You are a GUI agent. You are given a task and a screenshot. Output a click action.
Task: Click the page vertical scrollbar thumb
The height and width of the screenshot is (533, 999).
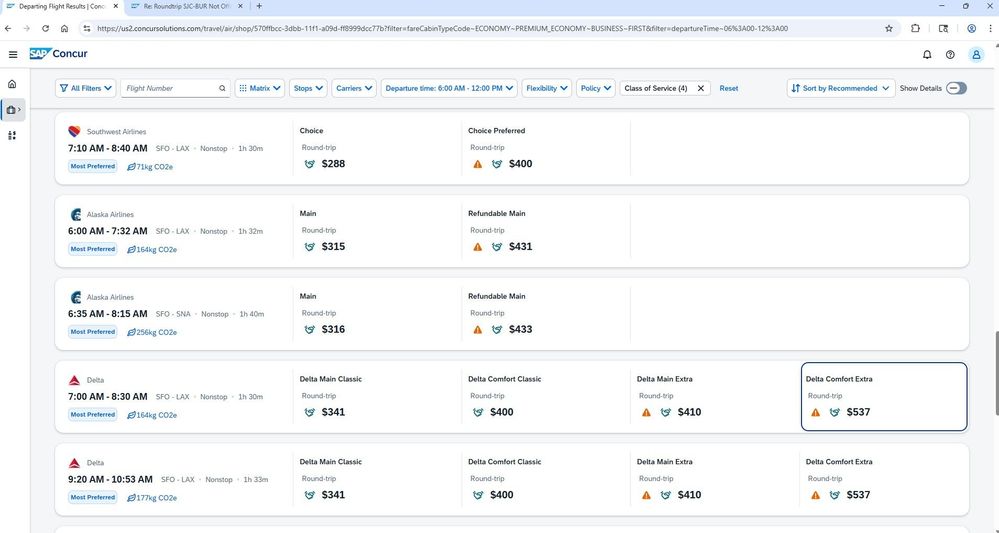click(x=996, y=373)
